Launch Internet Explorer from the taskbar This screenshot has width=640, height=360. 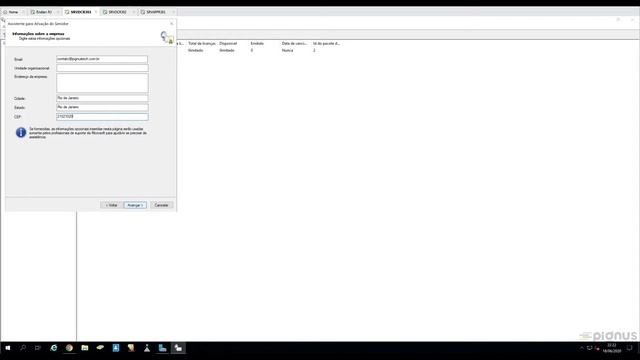point(53,348)
